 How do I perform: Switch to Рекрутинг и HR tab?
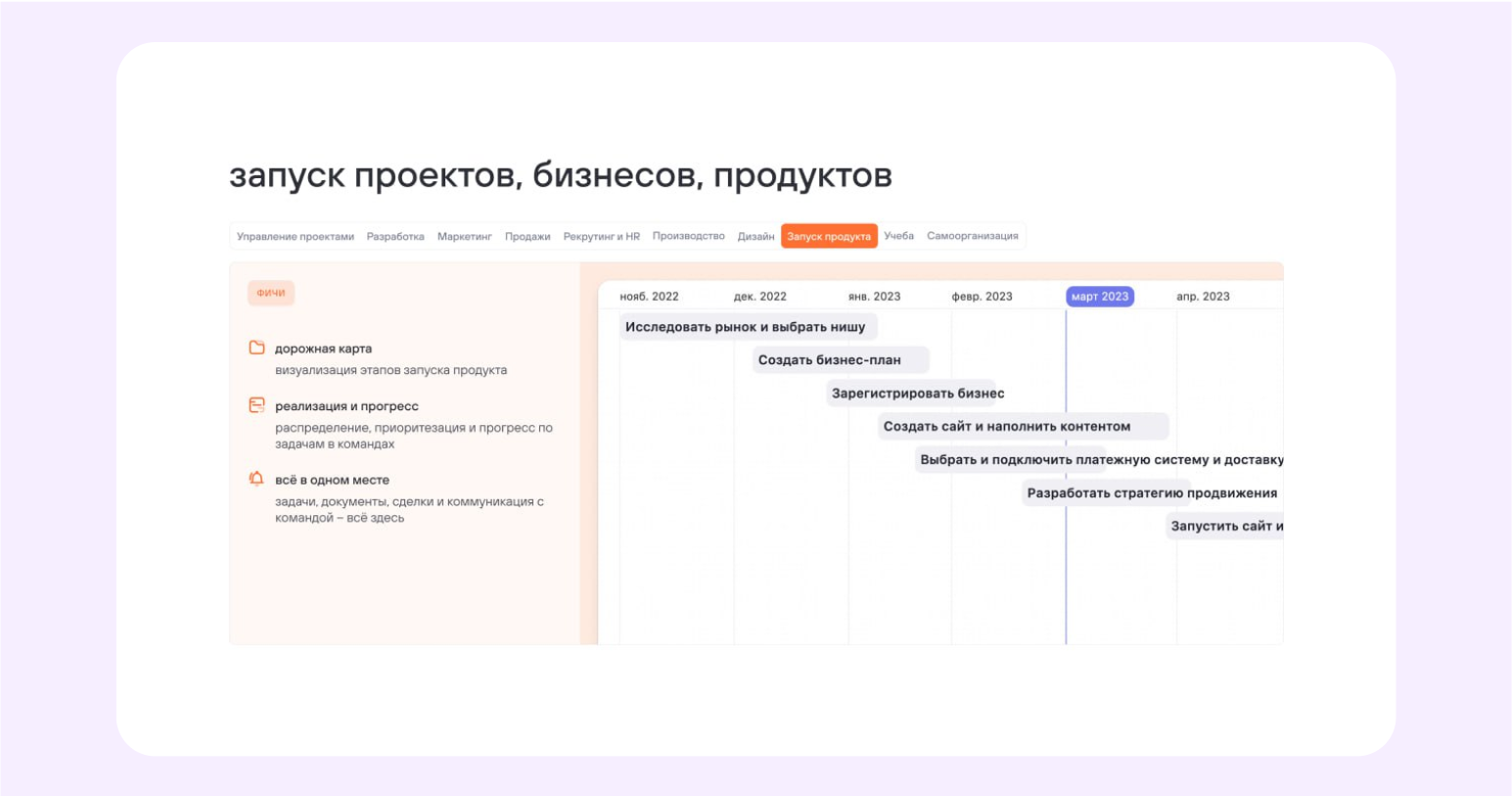coord(602,236)
